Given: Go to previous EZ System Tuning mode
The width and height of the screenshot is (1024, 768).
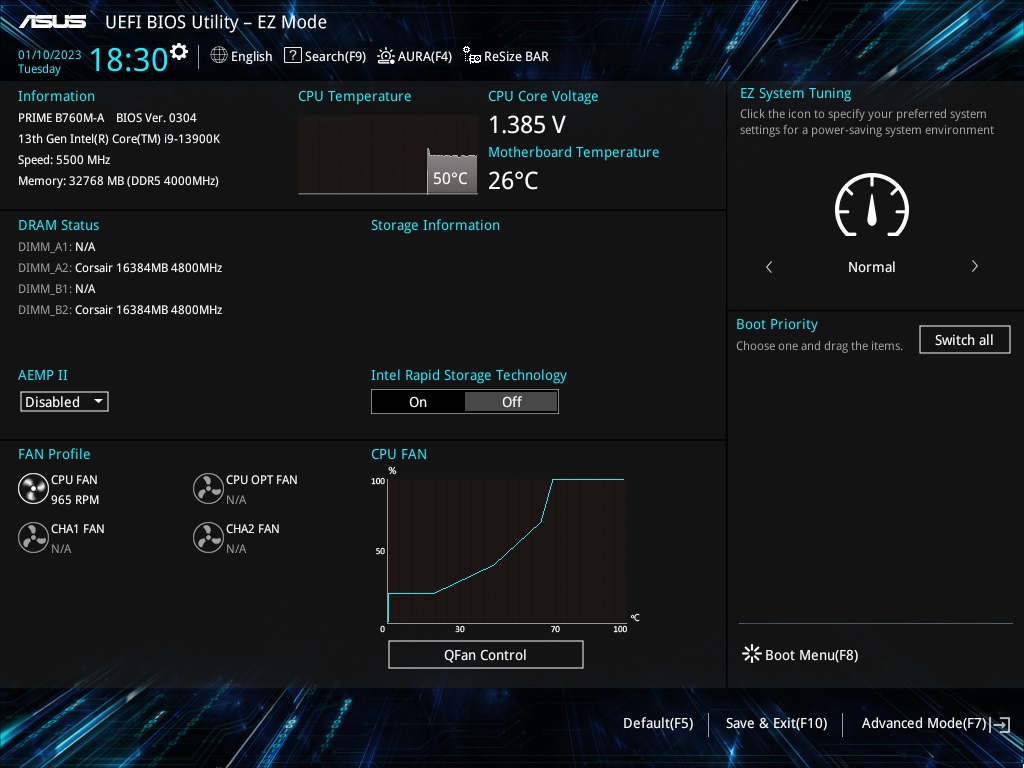Looking at the screenshot, I should 769,267.
